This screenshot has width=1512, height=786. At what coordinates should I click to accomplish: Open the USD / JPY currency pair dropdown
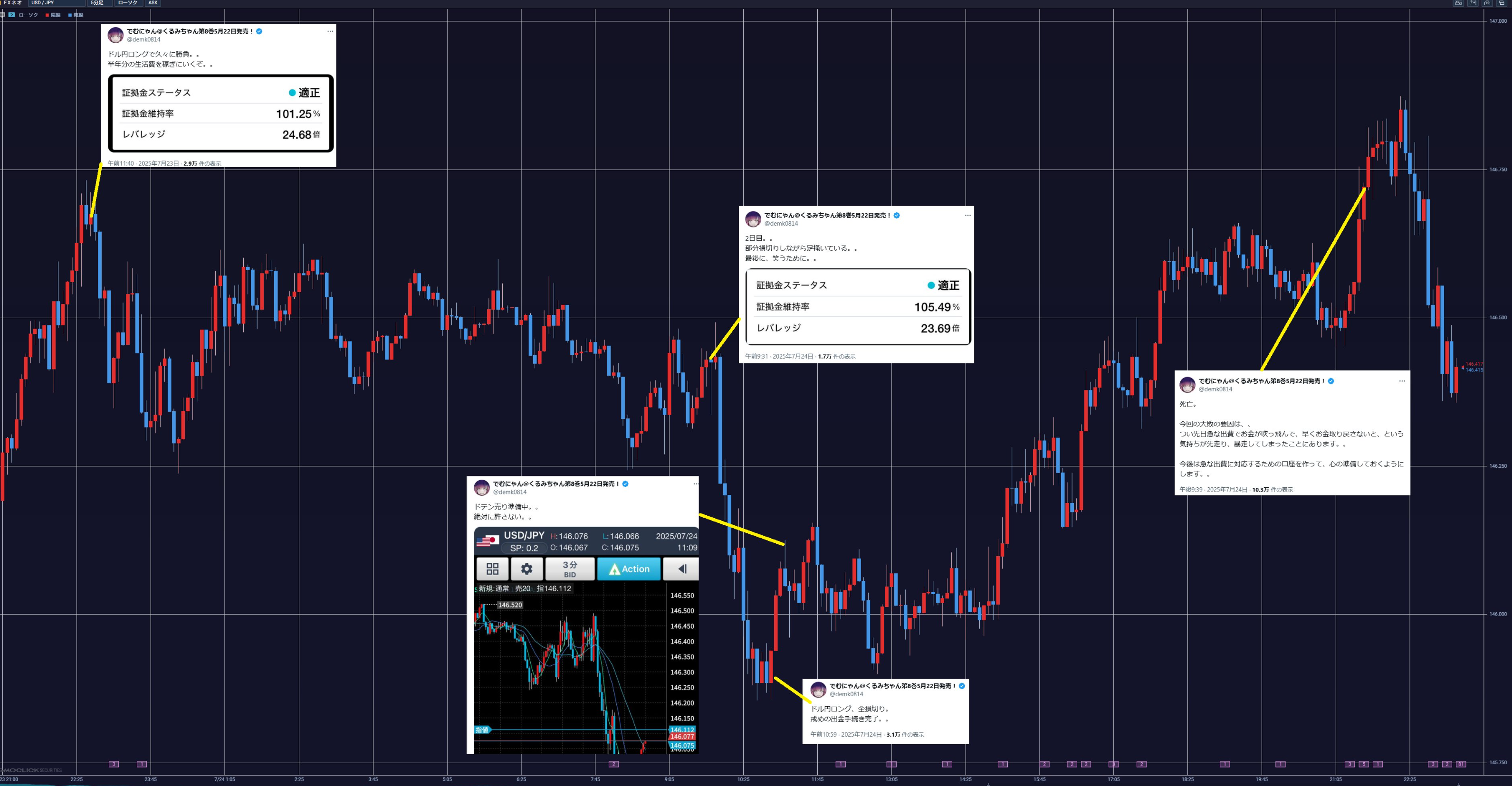pos(57,3)
